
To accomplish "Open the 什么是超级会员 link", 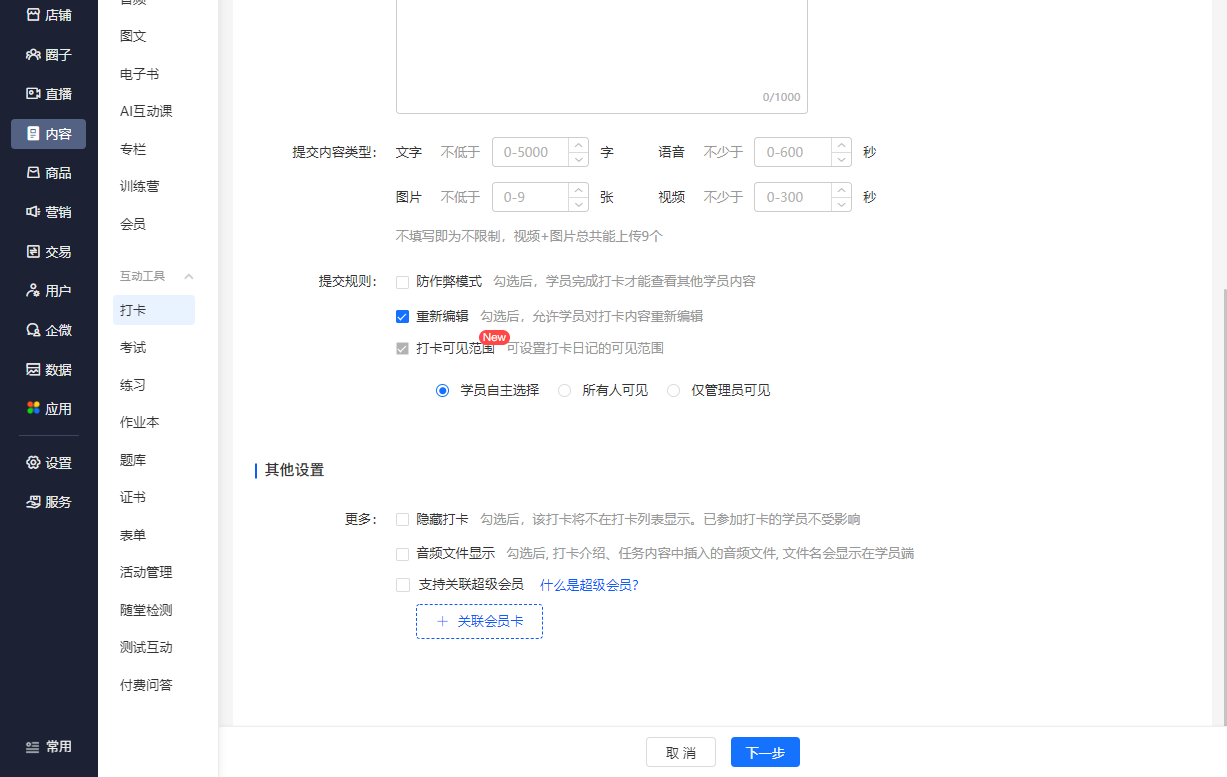I will (x=590, y=584).
